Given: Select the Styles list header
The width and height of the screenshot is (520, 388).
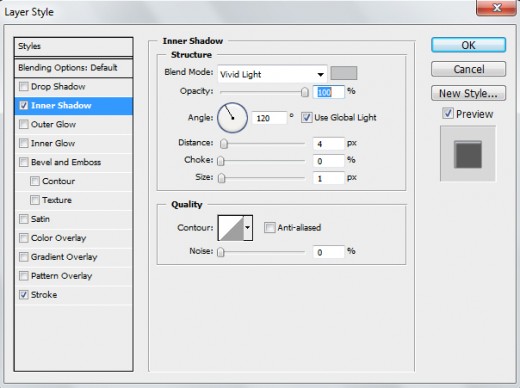Looking at the screenshot, I should coord(73,46).
